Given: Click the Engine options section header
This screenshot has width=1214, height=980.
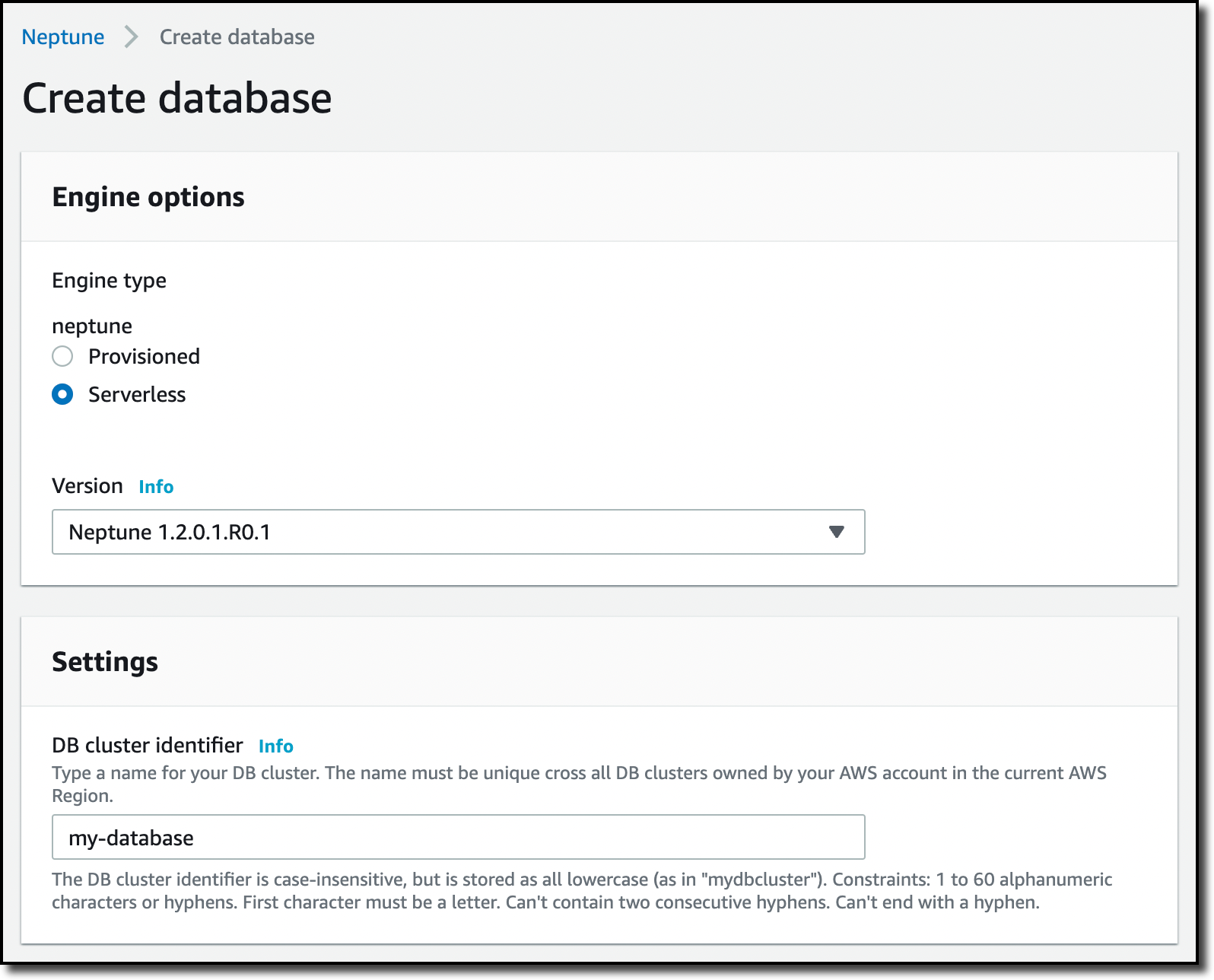Looking at the screenshot, I should 148,197.
